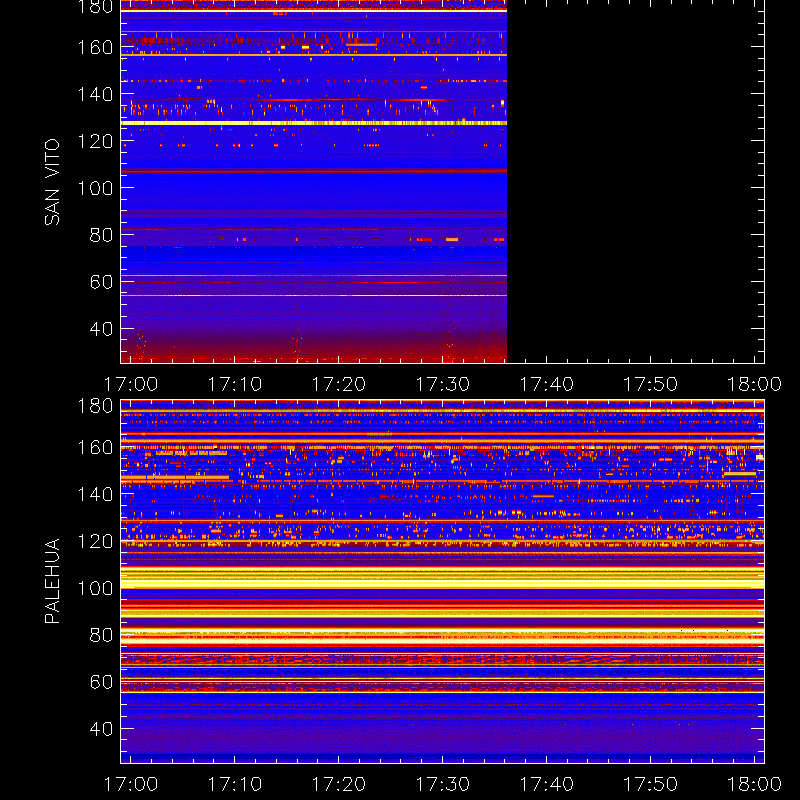Screen dimensions: 800x800
Task: Click 17:40 under the San Vito plot
Action: pyautogui.click(x=546, y=384)
